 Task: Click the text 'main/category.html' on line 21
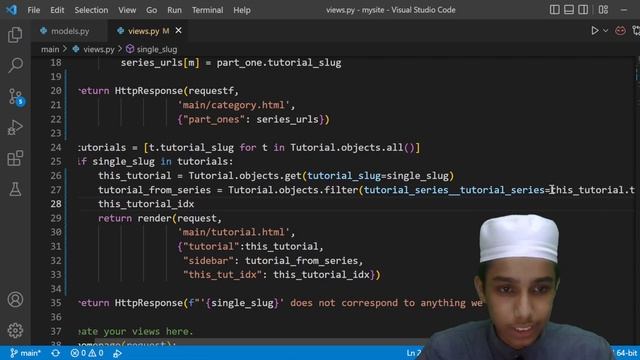233,105
